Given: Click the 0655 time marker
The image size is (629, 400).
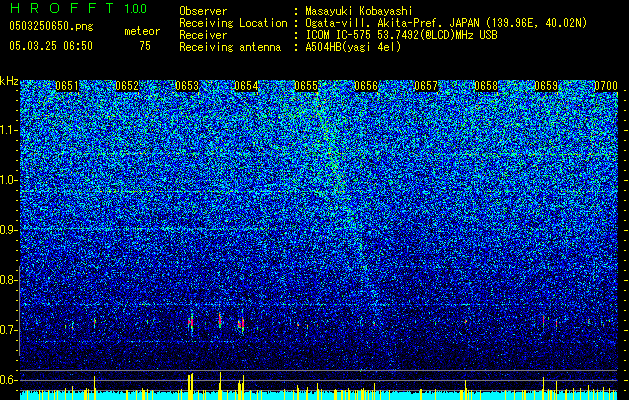Looking at the screenshot, I should coord(306,86).
